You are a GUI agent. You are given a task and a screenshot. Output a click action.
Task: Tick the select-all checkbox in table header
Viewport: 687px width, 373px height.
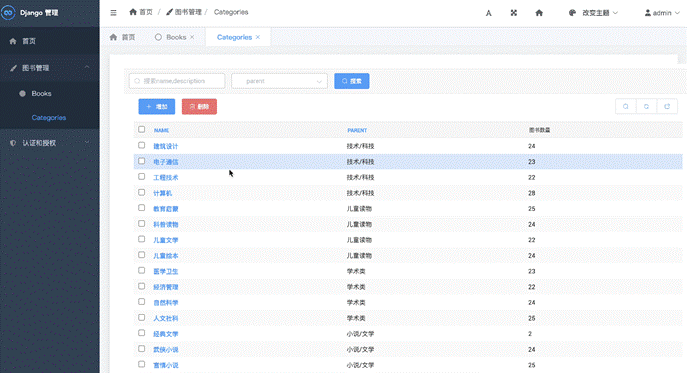[x=142, y=129]
